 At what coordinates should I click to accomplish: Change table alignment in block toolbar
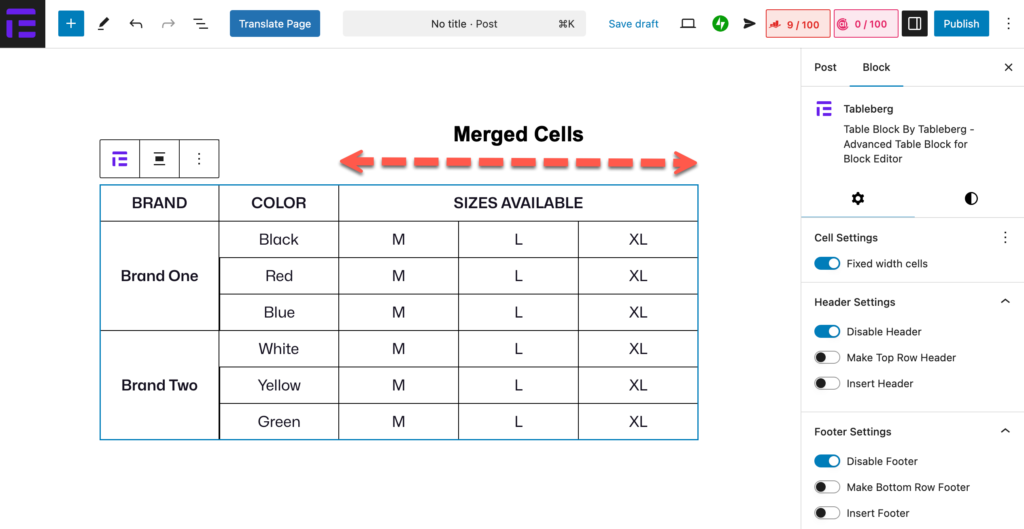159,159
